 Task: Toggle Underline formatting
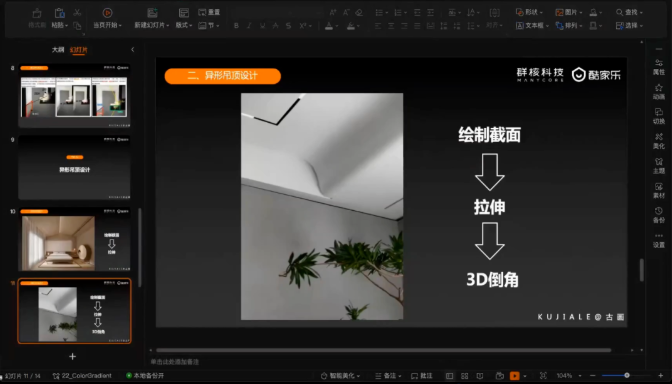[262, 26]
